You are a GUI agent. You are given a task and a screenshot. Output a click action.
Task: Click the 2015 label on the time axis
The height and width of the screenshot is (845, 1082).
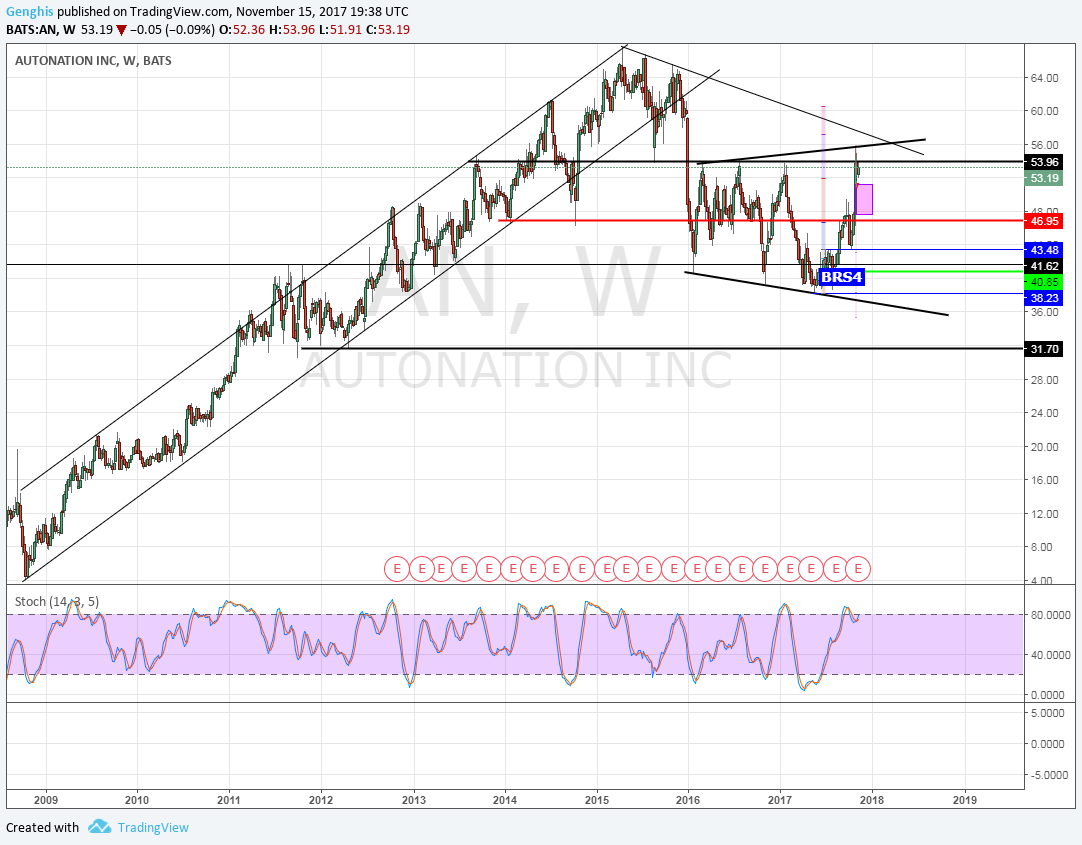(x=597, y=800)
